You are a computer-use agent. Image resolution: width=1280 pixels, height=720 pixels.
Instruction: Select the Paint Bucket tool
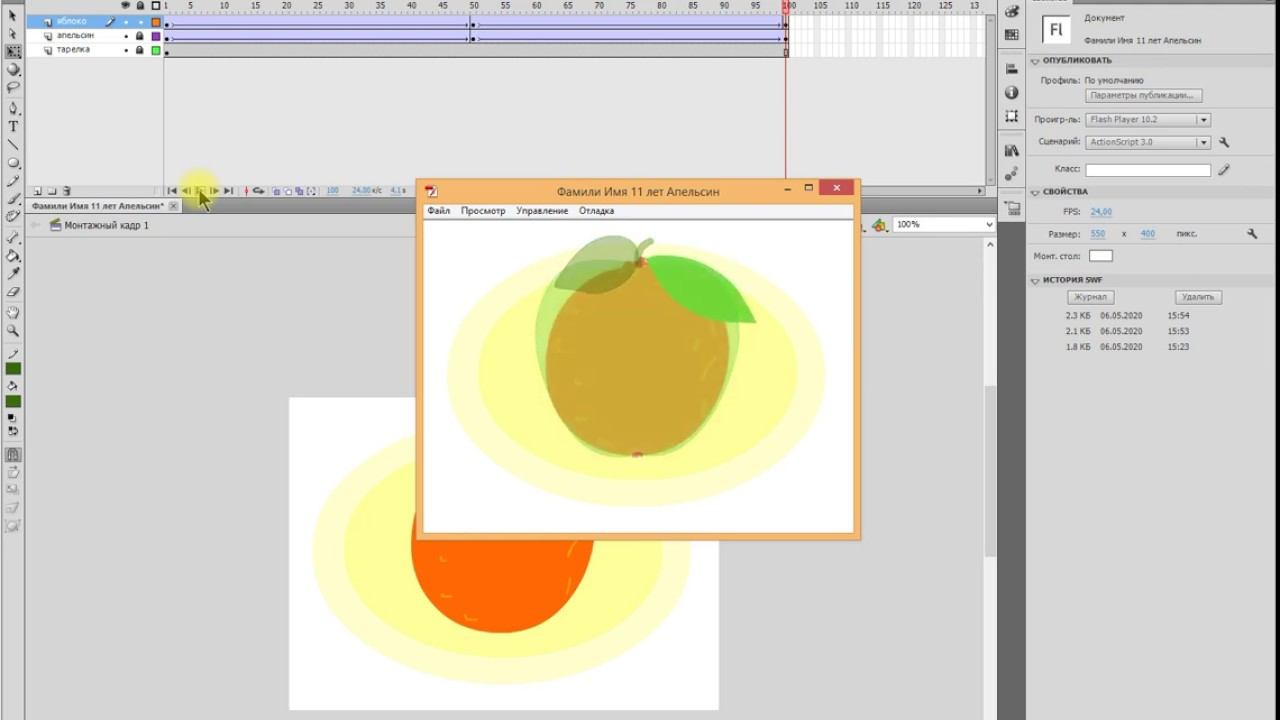(13, 256)
